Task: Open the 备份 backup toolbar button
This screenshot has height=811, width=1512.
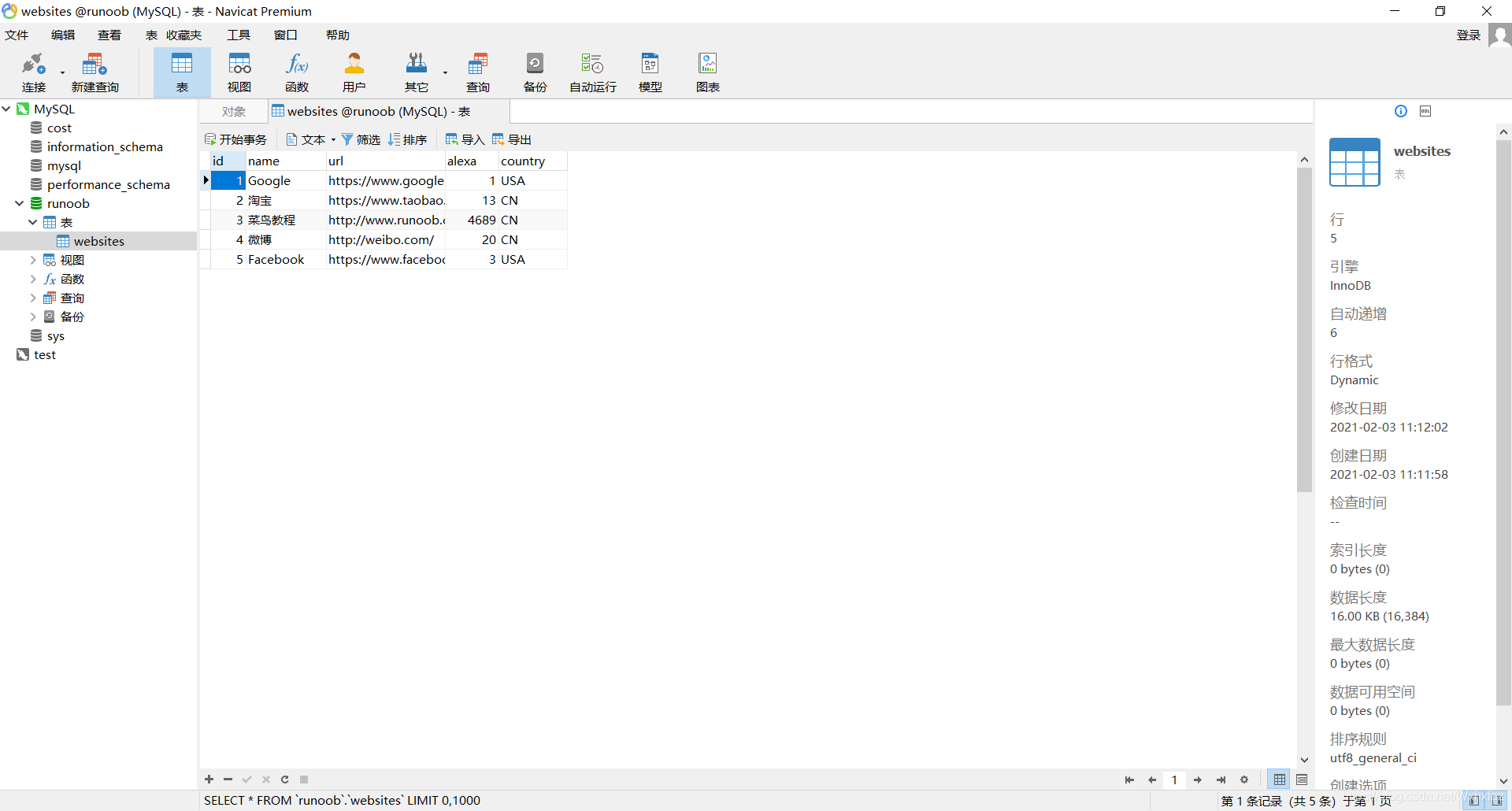Action: click(x=535, y=72)
